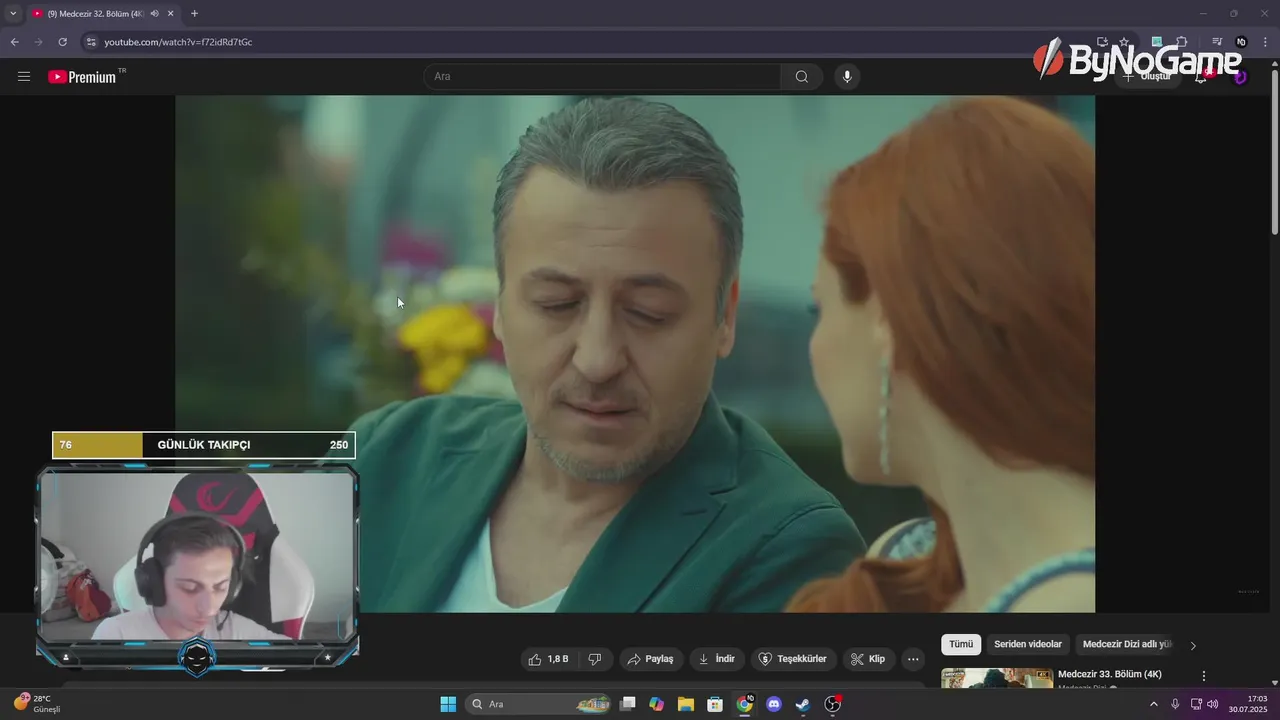Click the youtube.com address bar URL

pos(178,42)
